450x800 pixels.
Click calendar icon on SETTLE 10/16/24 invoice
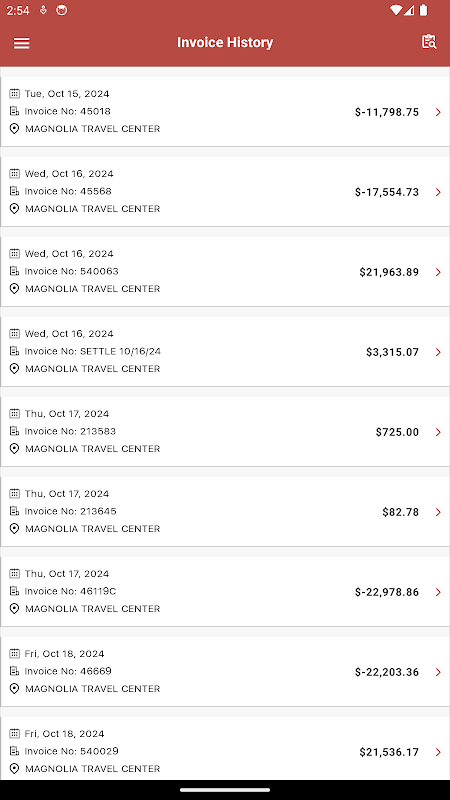pyautogui.click(x=15, y=333)
